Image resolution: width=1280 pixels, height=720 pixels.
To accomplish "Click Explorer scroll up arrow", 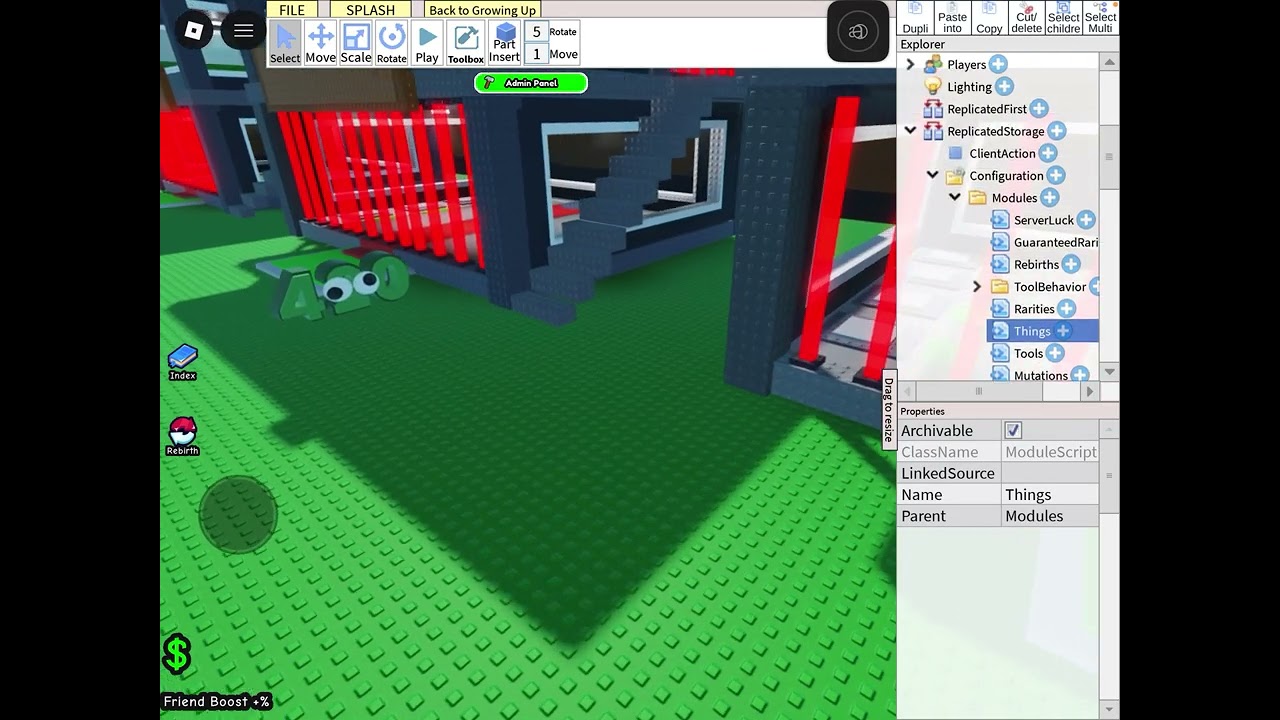I will 1109,62.
